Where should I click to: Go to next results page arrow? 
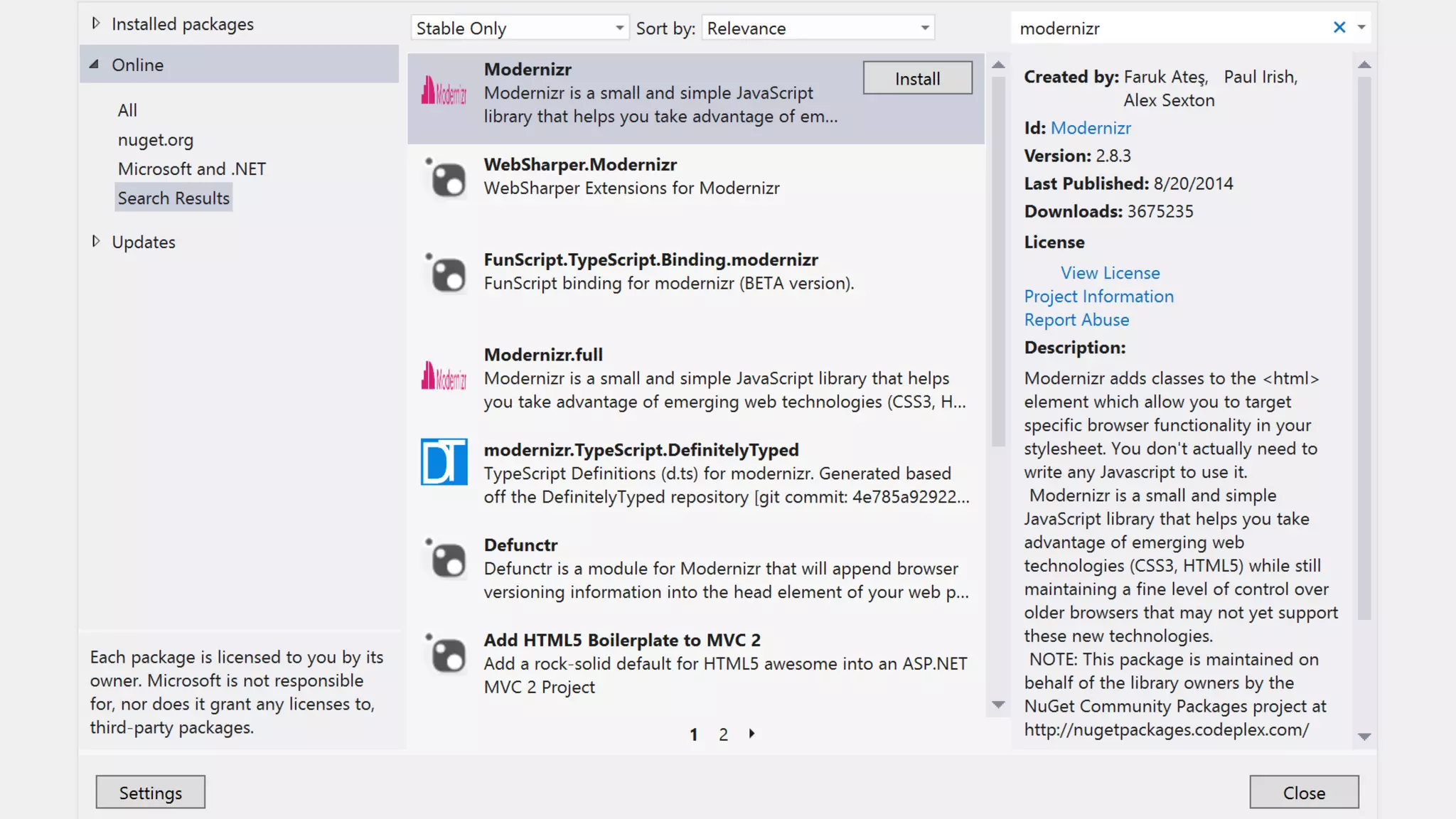[751, 734]
